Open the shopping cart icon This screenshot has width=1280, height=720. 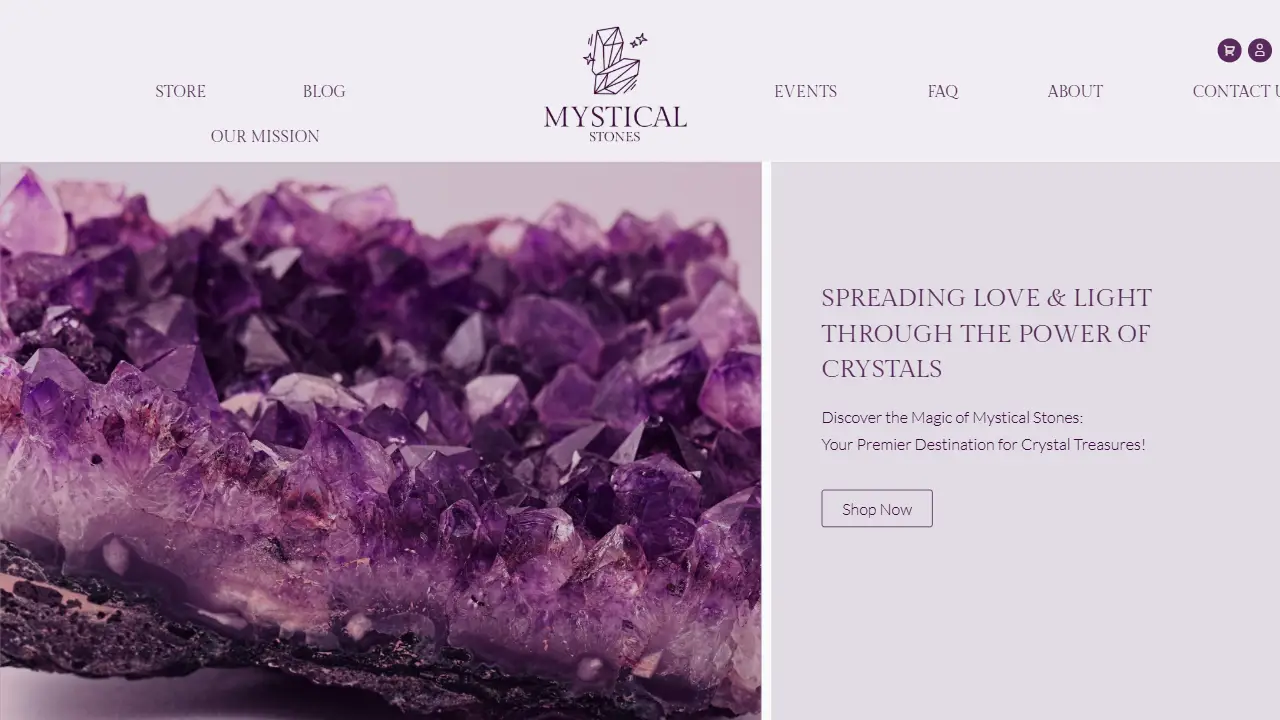click(1229, 50)
